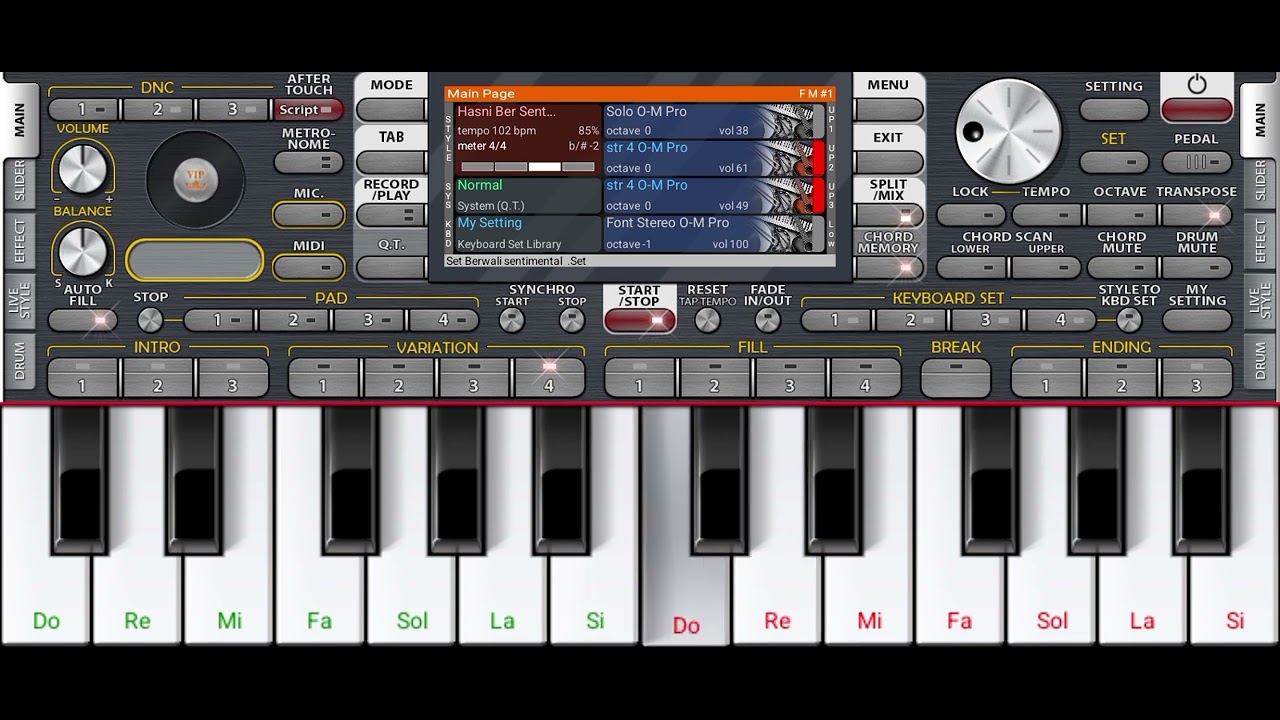Select Ending 2

point(1121,378)
